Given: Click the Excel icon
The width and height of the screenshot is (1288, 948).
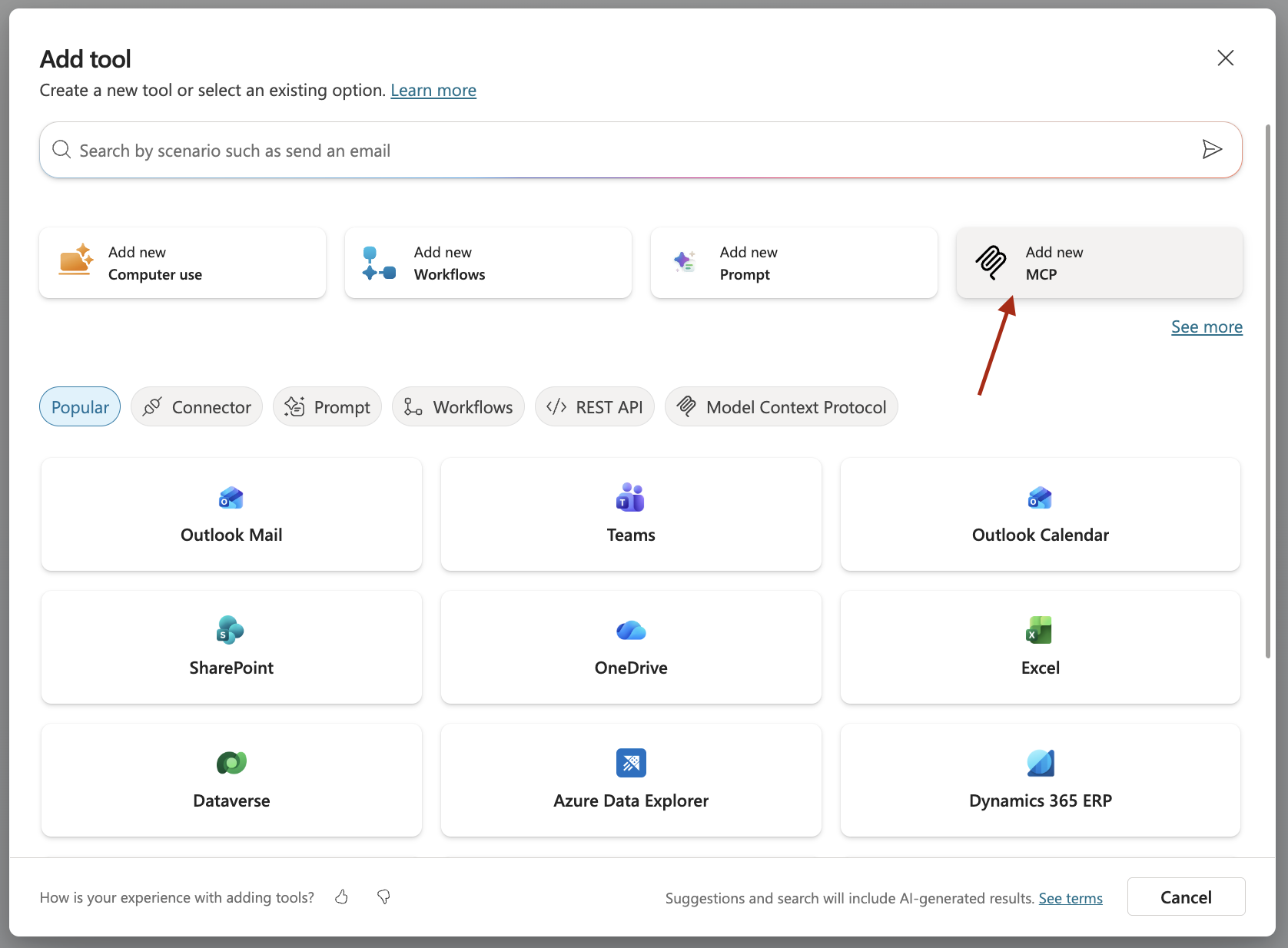Looking at the screenshot, I should [x=1039, y=630].
